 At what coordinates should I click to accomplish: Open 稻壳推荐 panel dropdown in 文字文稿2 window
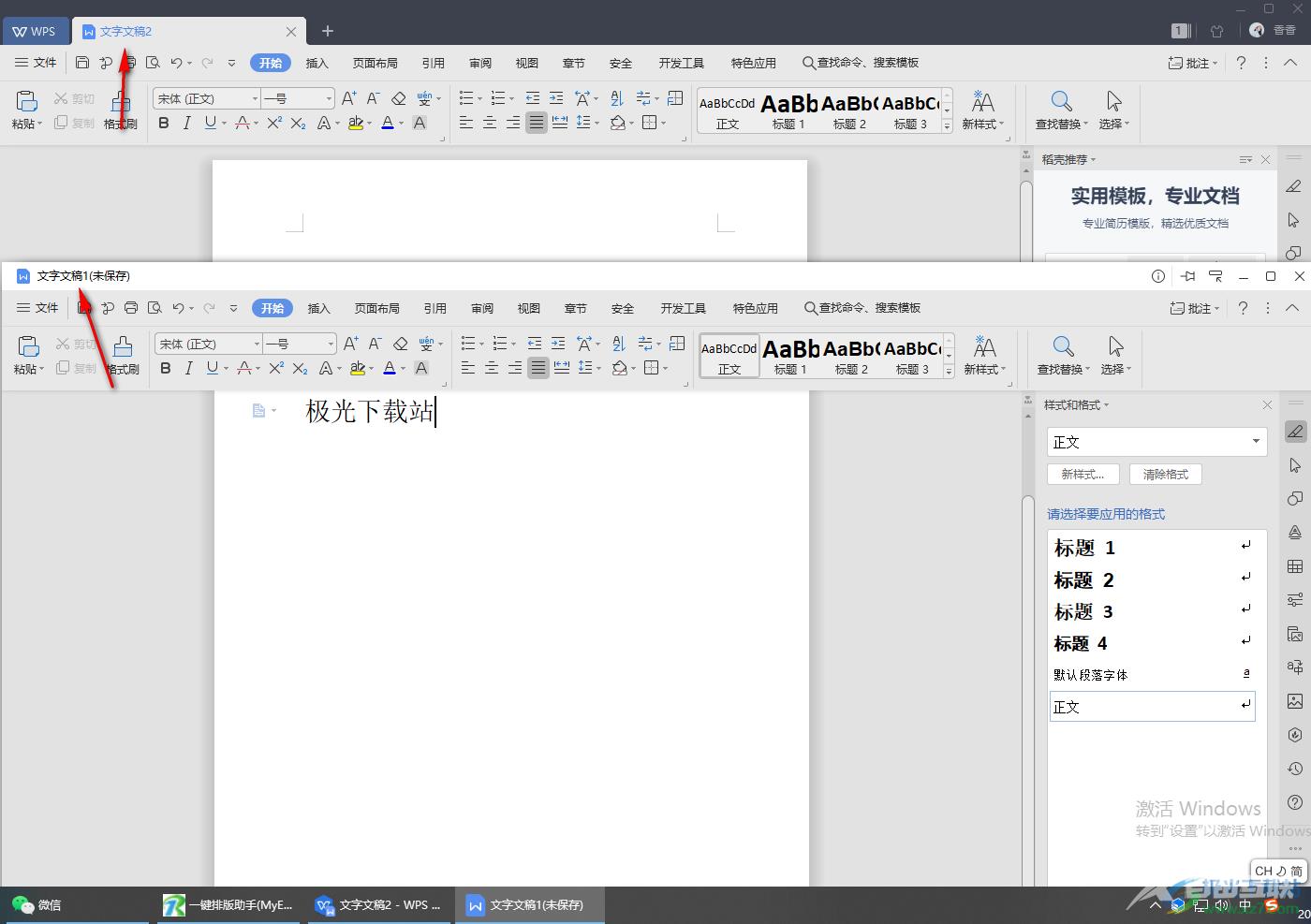coord(1093,160)
